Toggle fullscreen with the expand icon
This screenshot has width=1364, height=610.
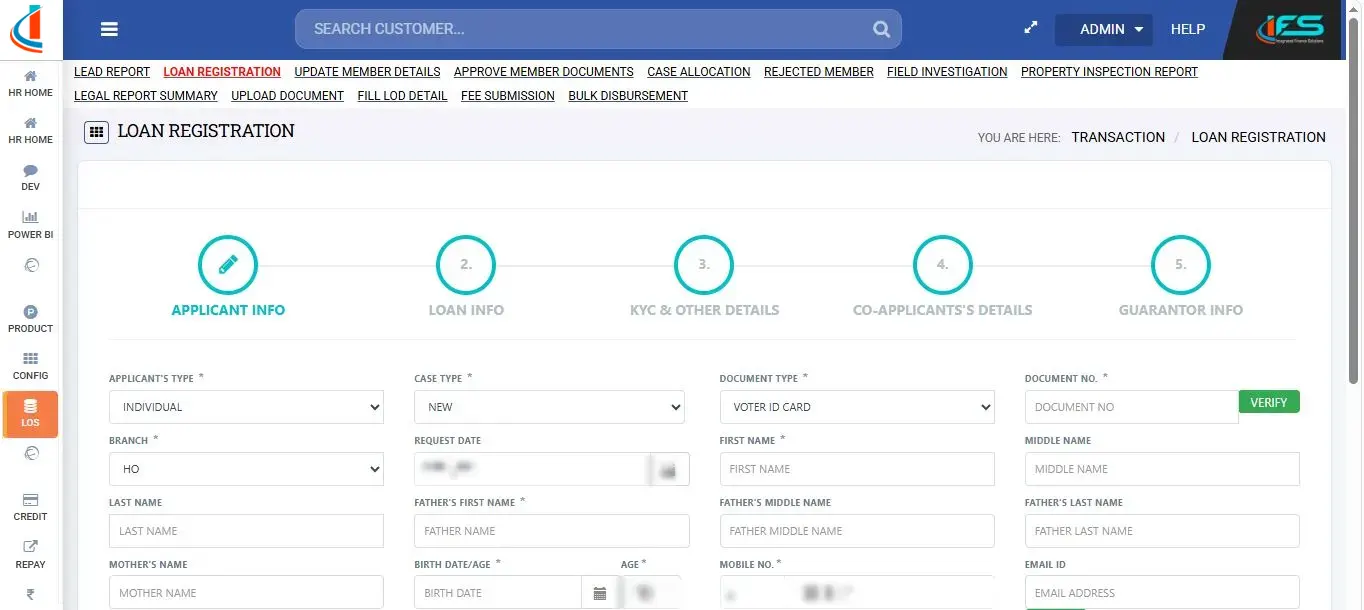point(1031,28)
